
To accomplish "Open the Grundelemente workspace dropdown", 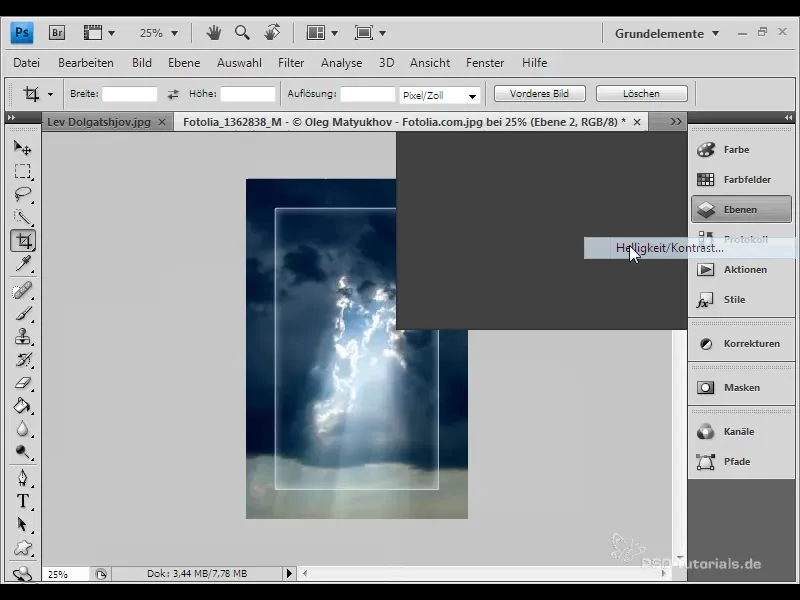I will (667, 34).
